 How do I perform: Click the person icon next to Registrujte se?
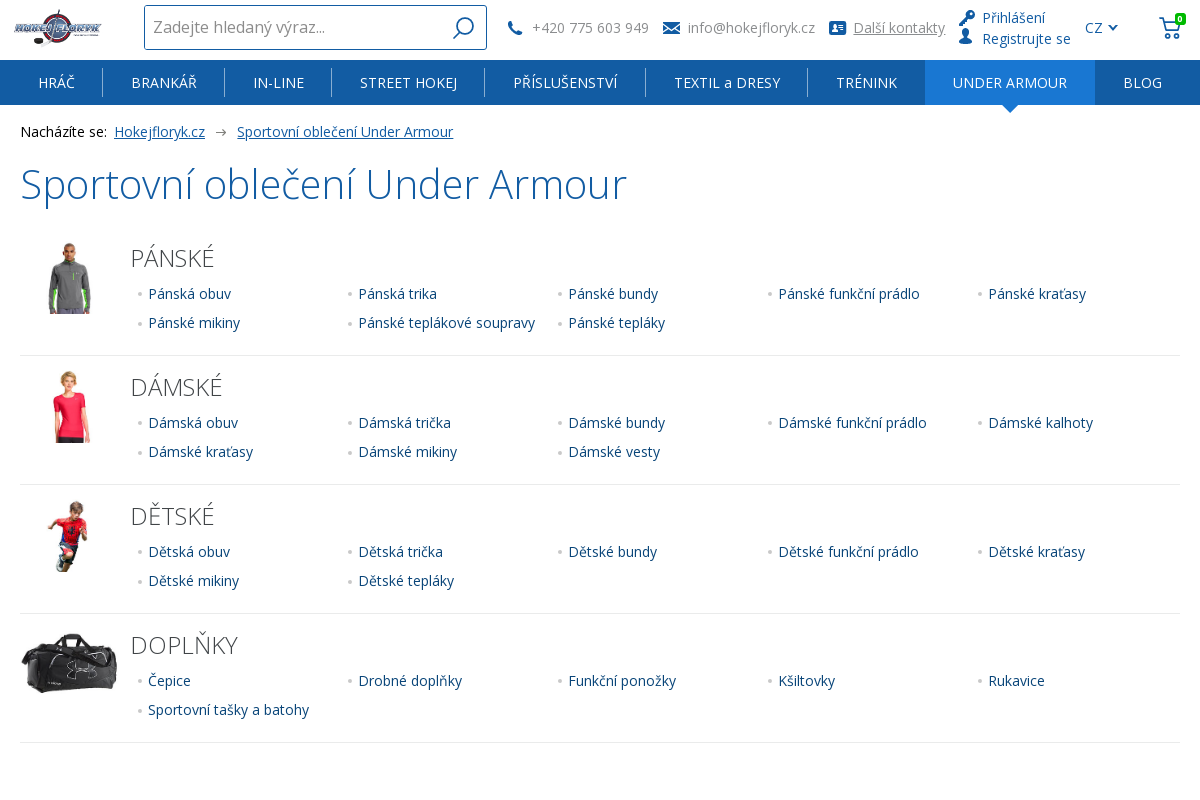click(965, 36)
